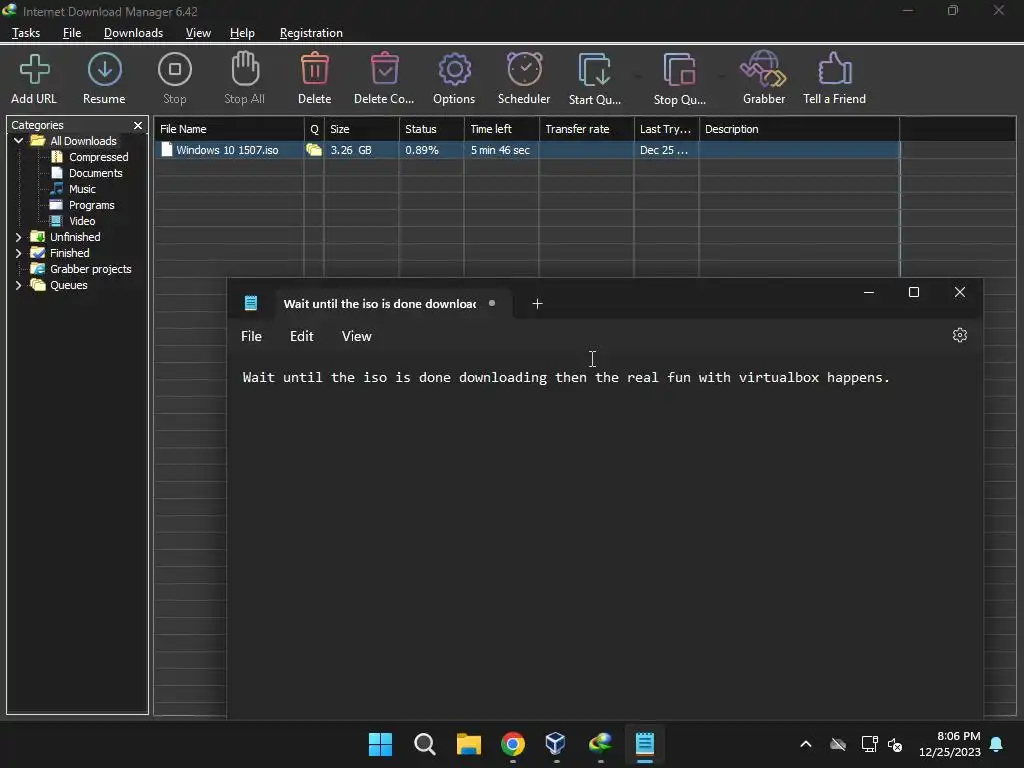Open Windows Start menu

(380, 744)
